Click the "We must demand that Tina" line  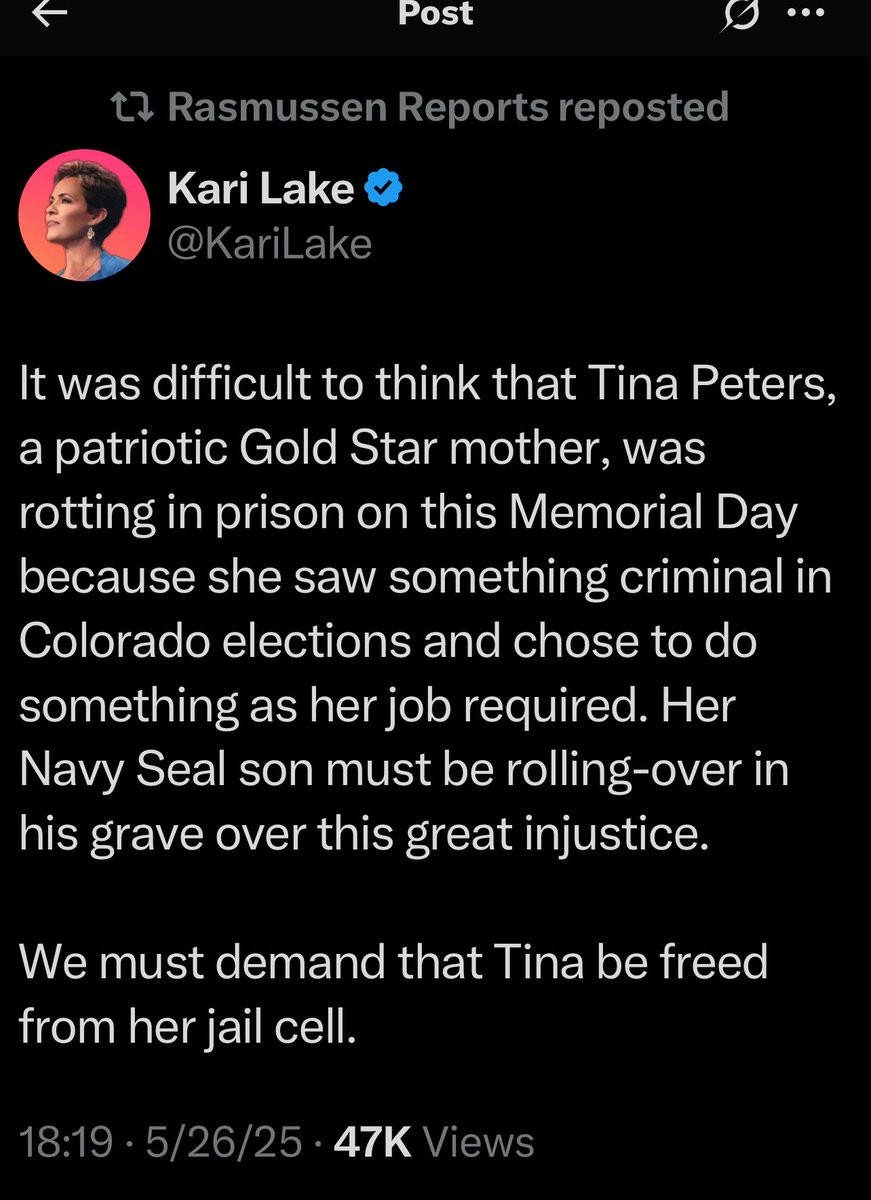point(393,962)
